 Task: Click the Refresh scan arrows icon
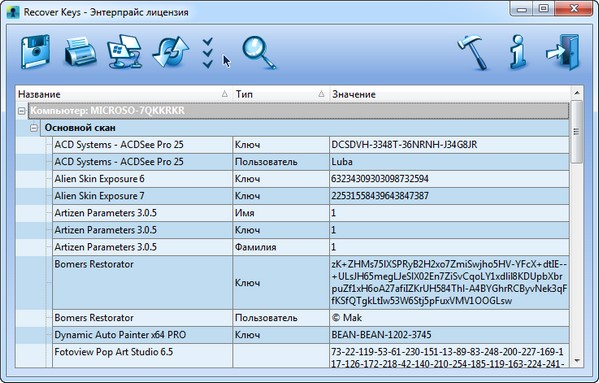click(x=171, y=52)
